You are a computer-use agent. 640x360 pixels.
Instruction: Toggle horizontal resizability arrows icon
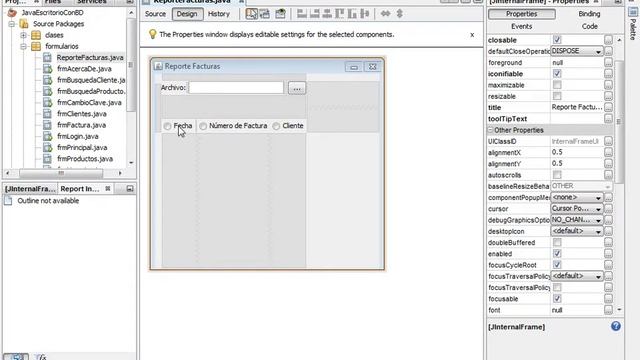[x=385, y=14]
